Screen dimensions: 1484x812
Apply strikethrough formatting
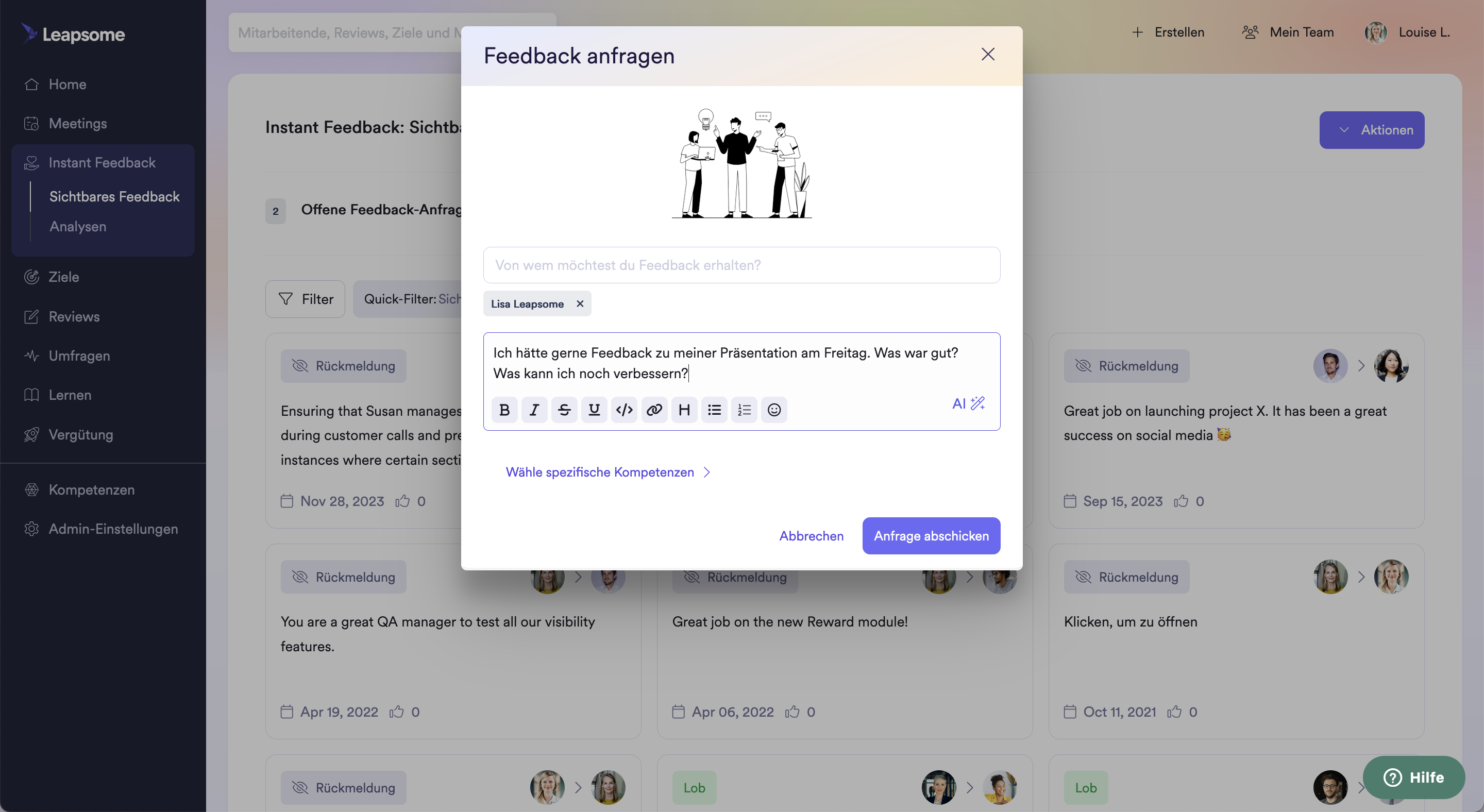tap(564, 410)
